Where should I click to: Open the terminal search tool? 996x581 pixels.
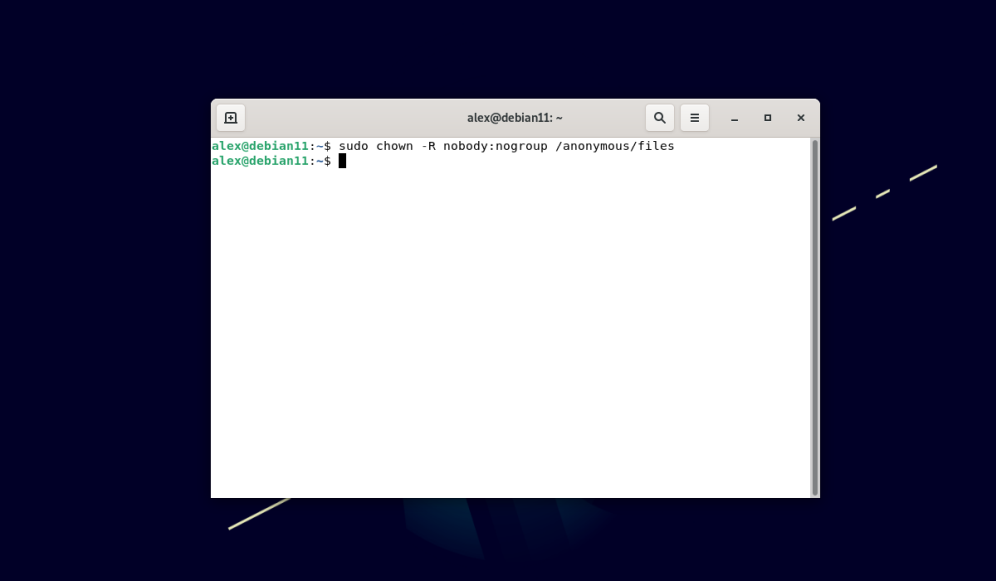tap(660, 118)
